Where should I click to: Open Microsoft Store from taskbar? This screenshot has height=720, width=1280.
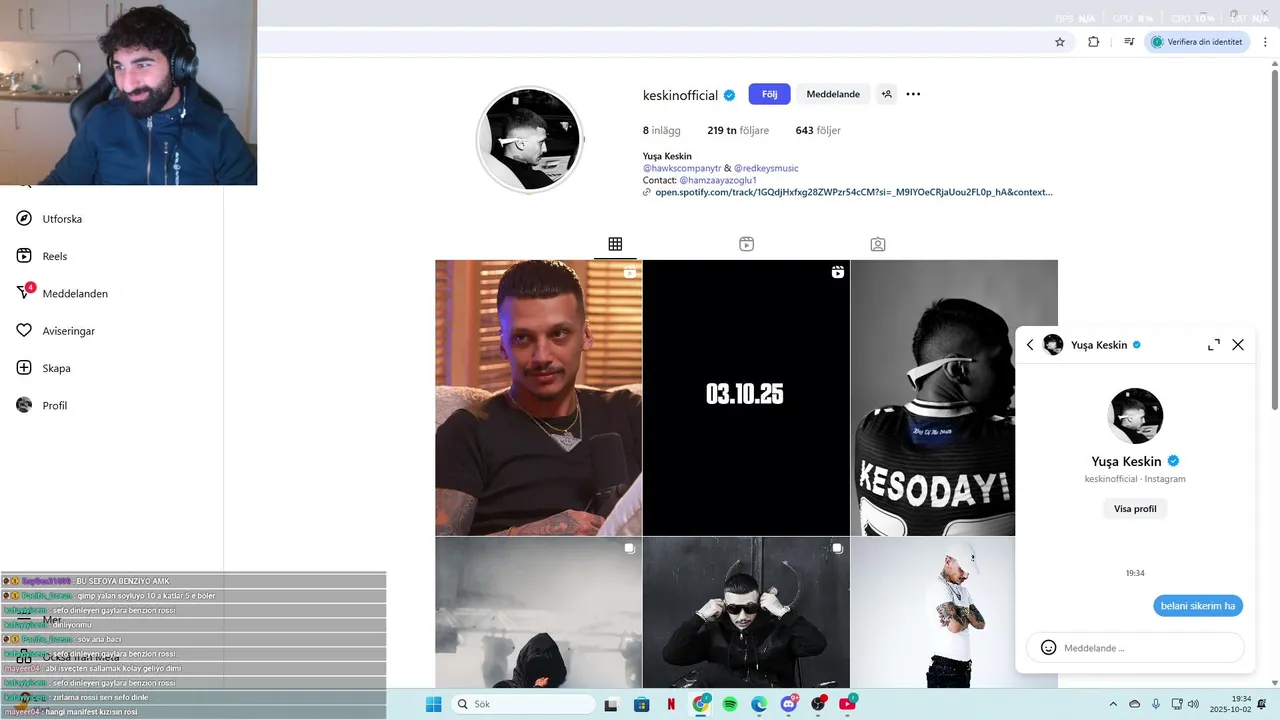click(x=642, y=704)
